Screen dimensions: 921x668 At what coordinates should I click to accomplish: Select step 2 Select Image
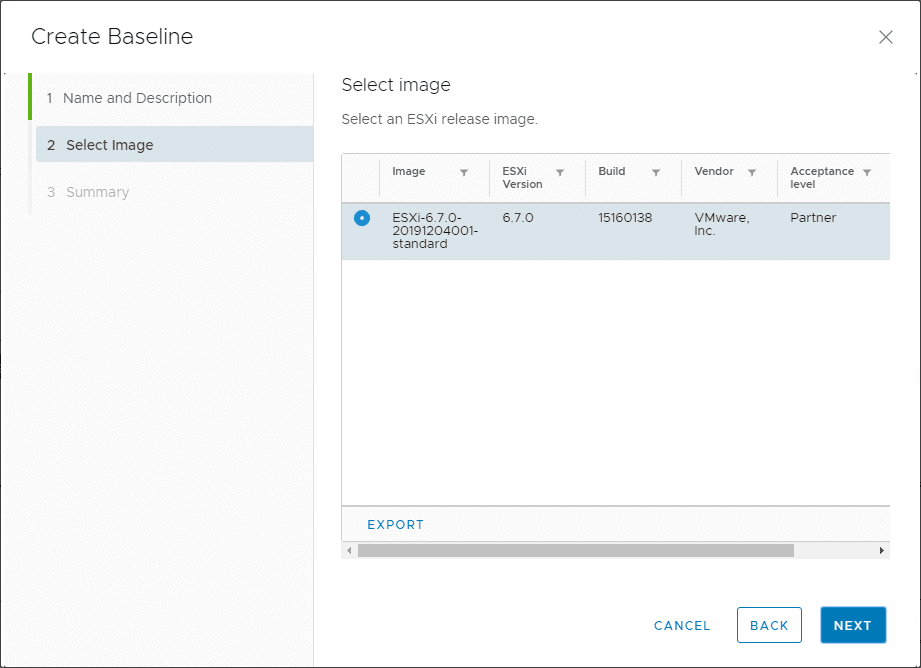pyautogui.click(x=110, y=145)
